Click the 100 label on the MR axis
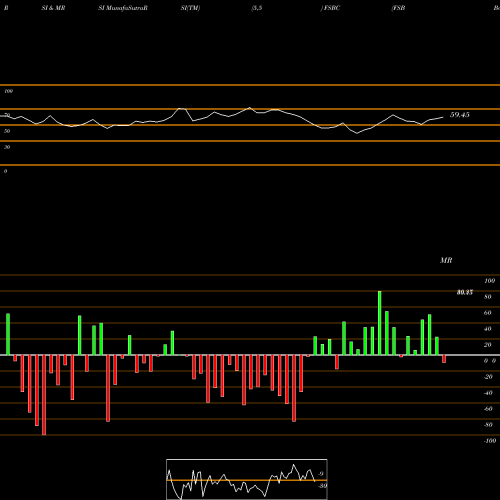 point(490,281)
